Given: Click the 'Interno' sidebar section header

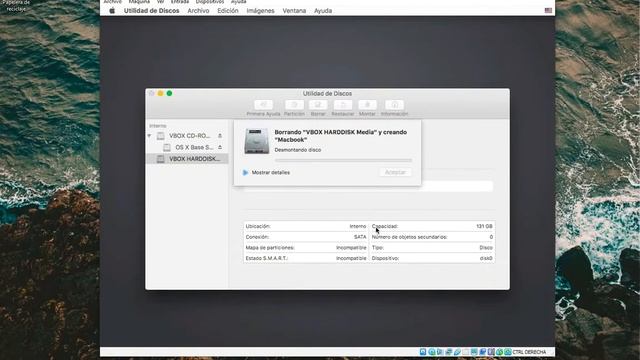Looking at the screenshot, I should click(x=158, y=126).
